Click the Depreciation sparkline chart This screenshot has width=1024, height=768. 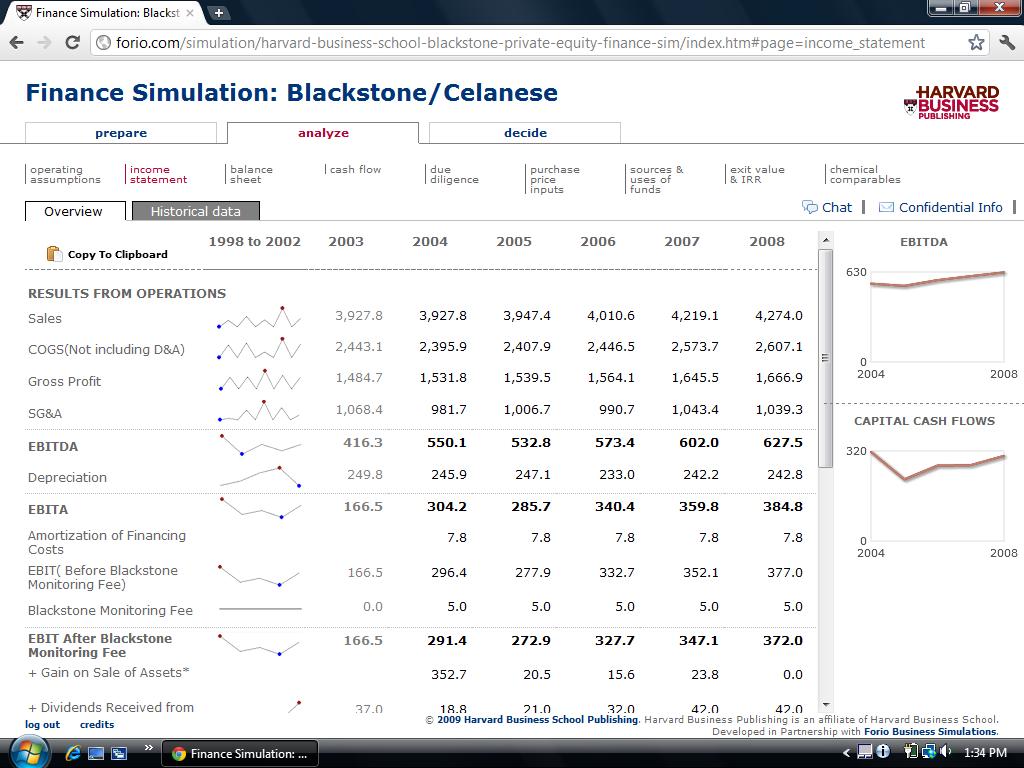pyautogui.click(x=261, y=476)
